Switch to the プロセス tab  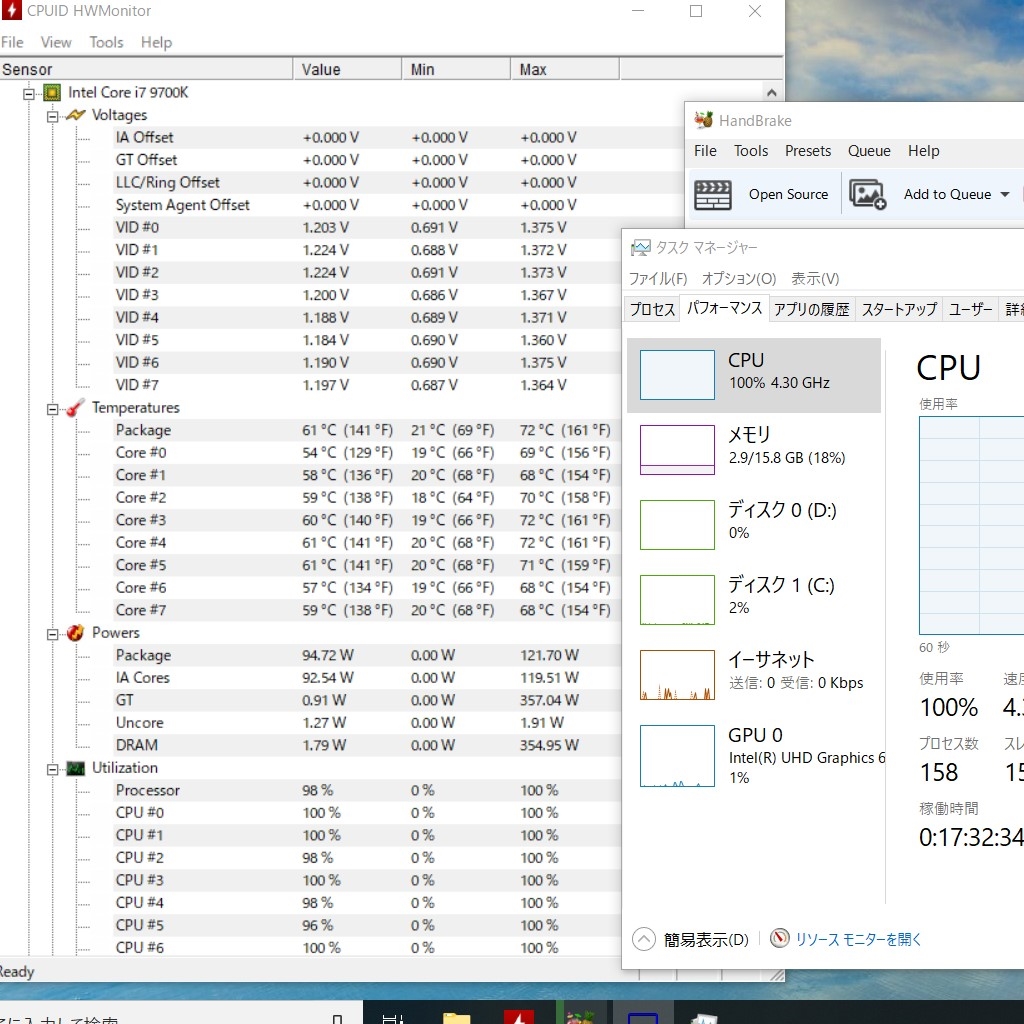652,309
